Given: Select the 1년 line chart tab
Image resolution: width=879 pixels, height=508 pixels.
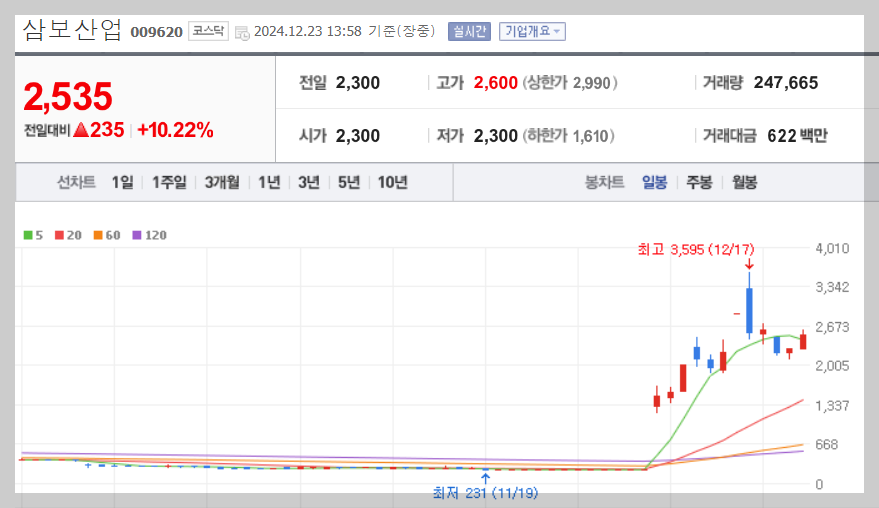Looking at the screenshot, I should click(x=269, y=182).
